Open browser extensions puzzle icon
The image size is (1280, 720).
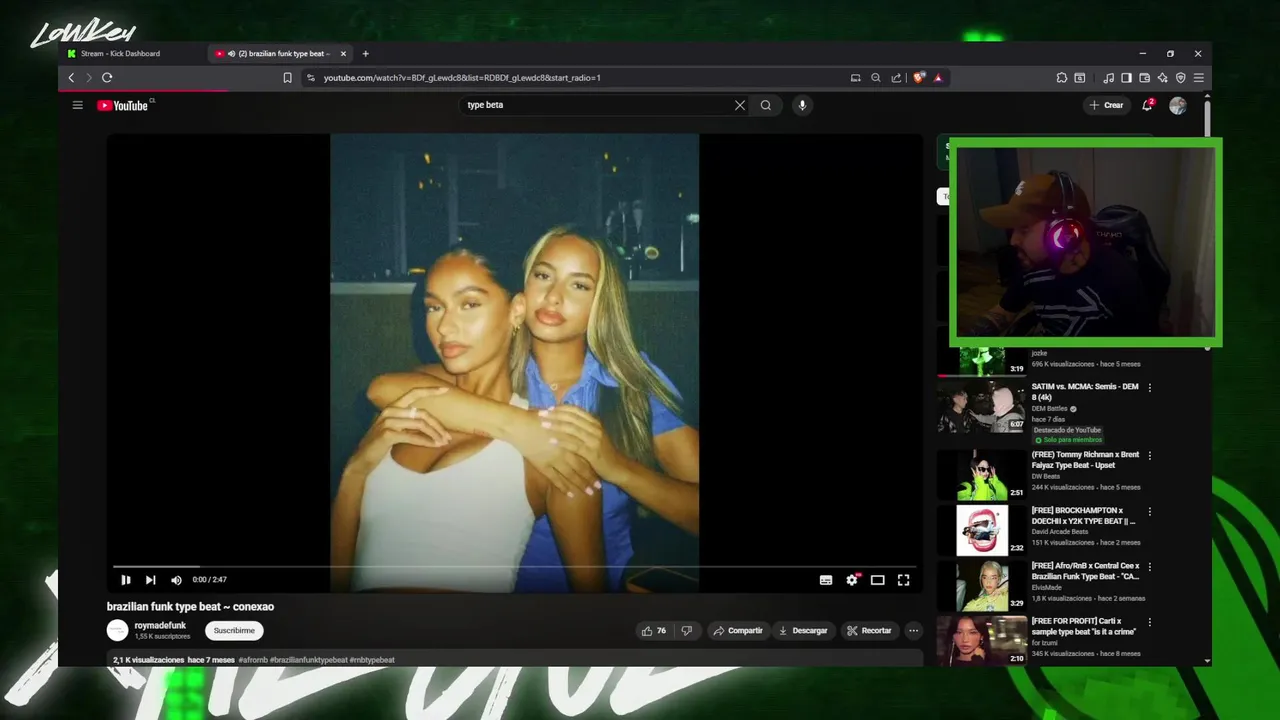(1062, 78)
